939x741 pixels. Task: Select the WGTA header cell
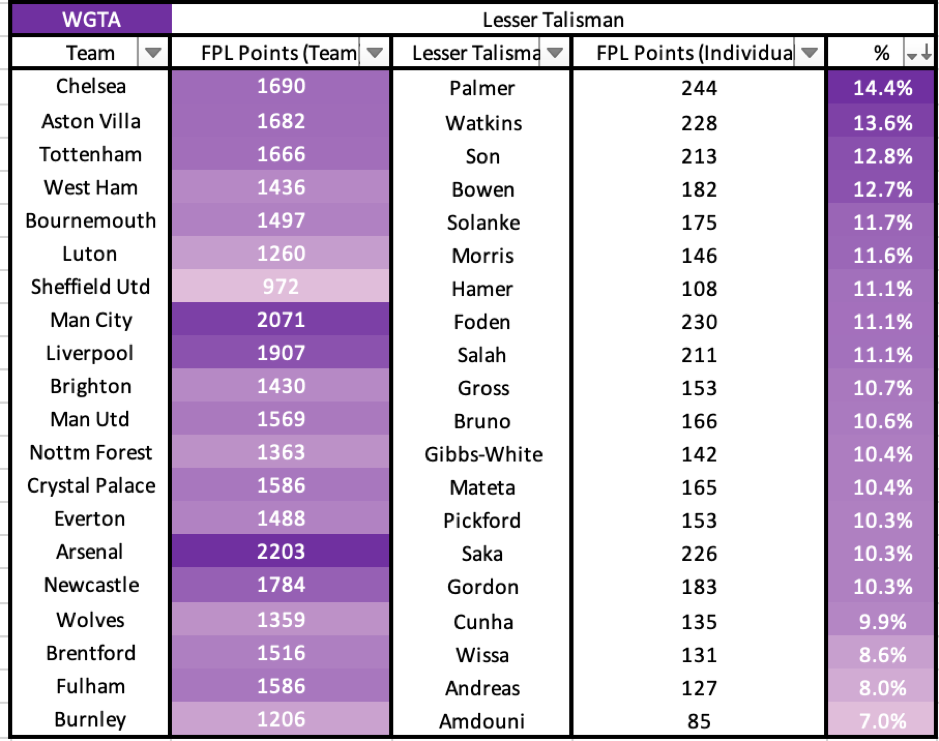86,19
